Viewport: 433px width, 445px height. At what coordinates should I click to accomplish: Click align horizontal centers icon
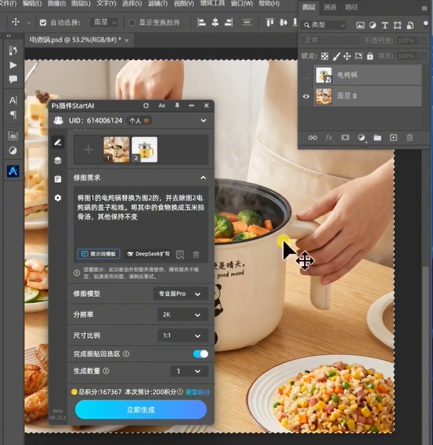pos(215,22)
